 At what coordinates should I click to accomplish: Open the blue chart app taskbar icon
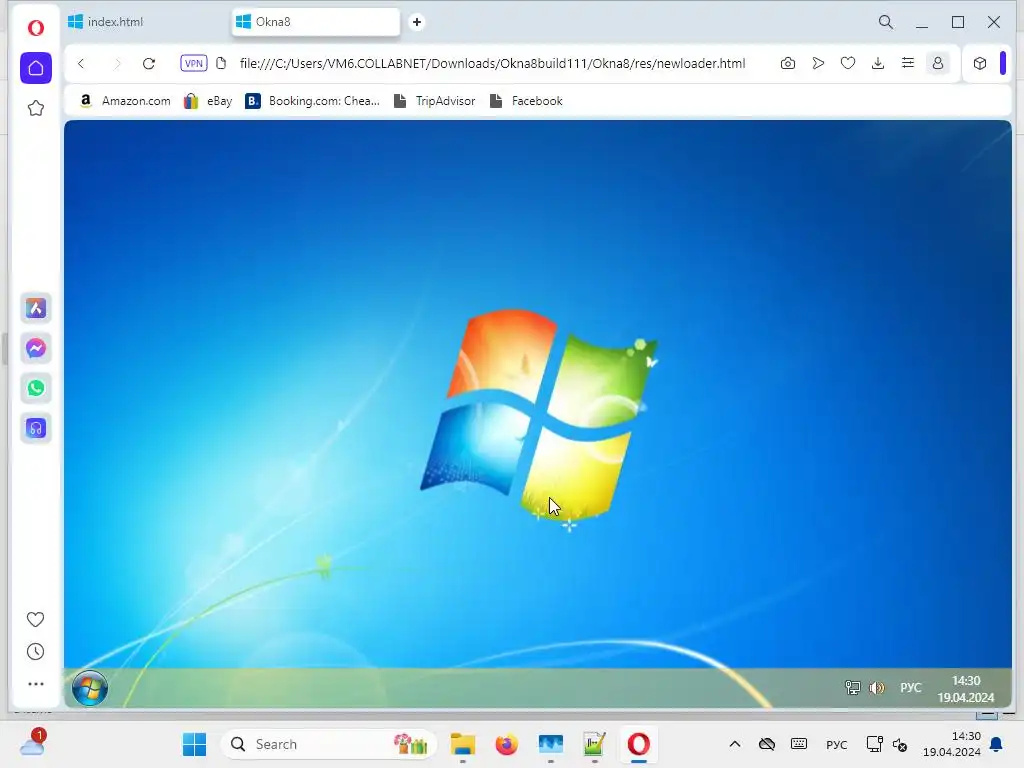pyautogui.click(x=551, y=744)
